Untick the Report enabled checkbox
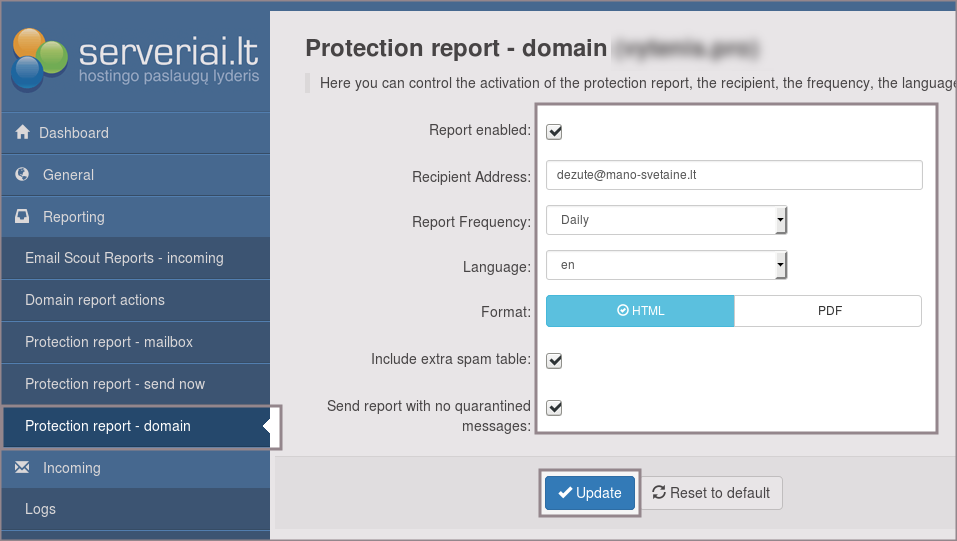The width and height of the screenshot is (957, 541). tap(554, 132)
